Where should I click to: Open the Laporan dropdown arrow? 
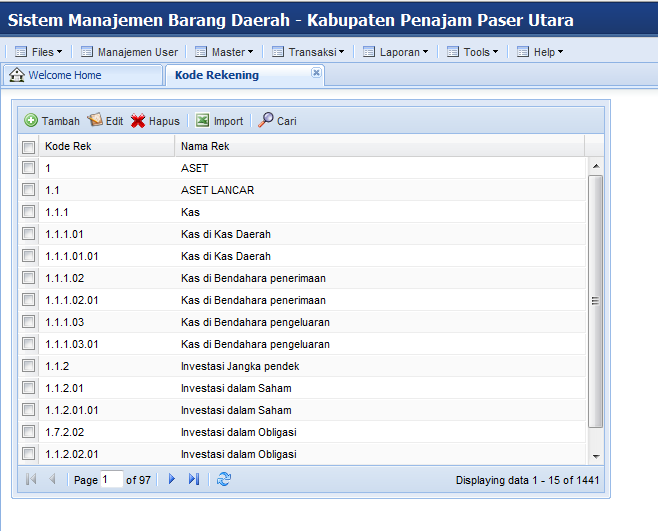(x=426, y=52)
